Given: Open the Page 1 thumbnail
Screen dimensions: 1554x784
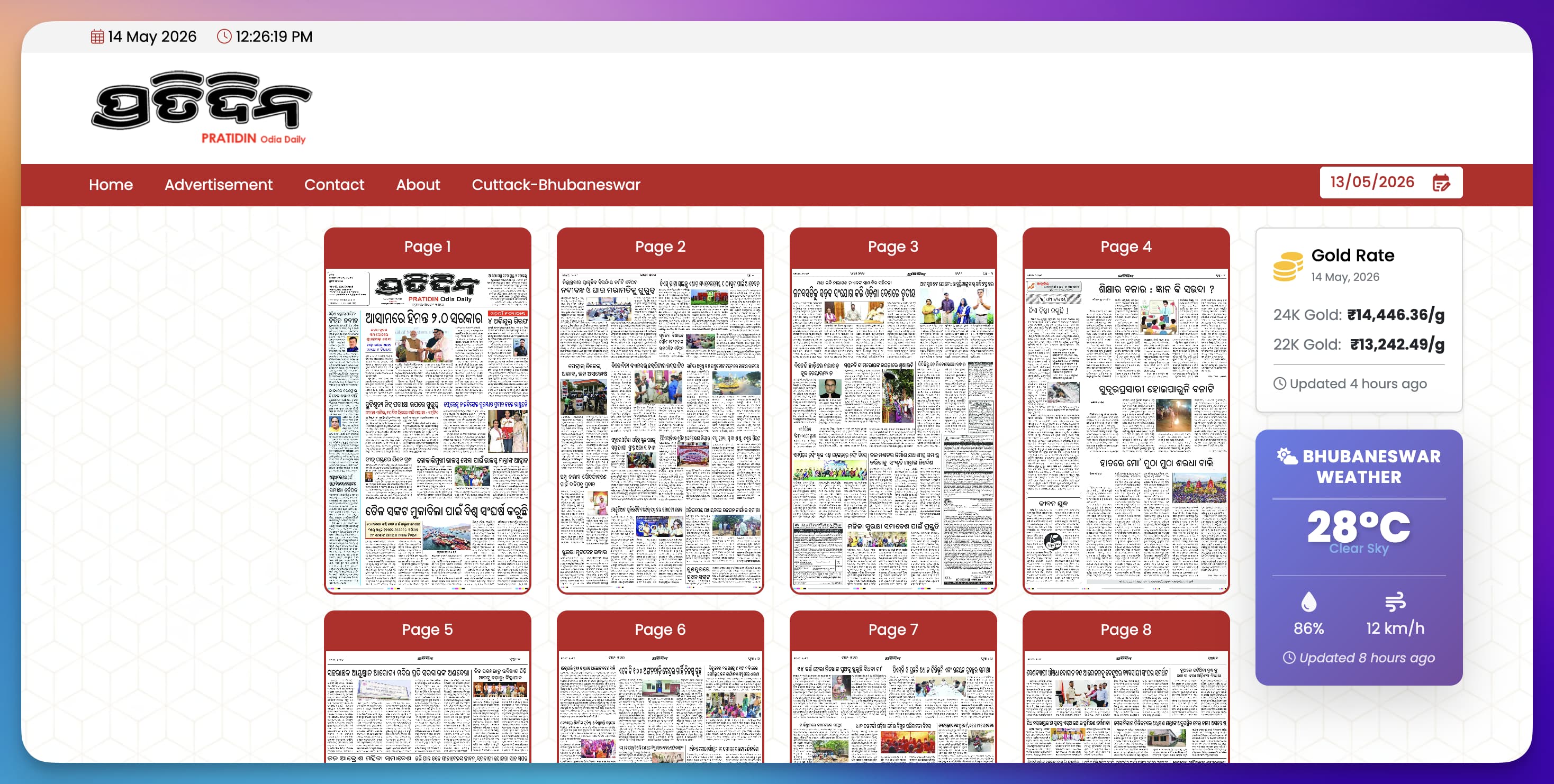Looking at the screenshot, I should (428, 430).
